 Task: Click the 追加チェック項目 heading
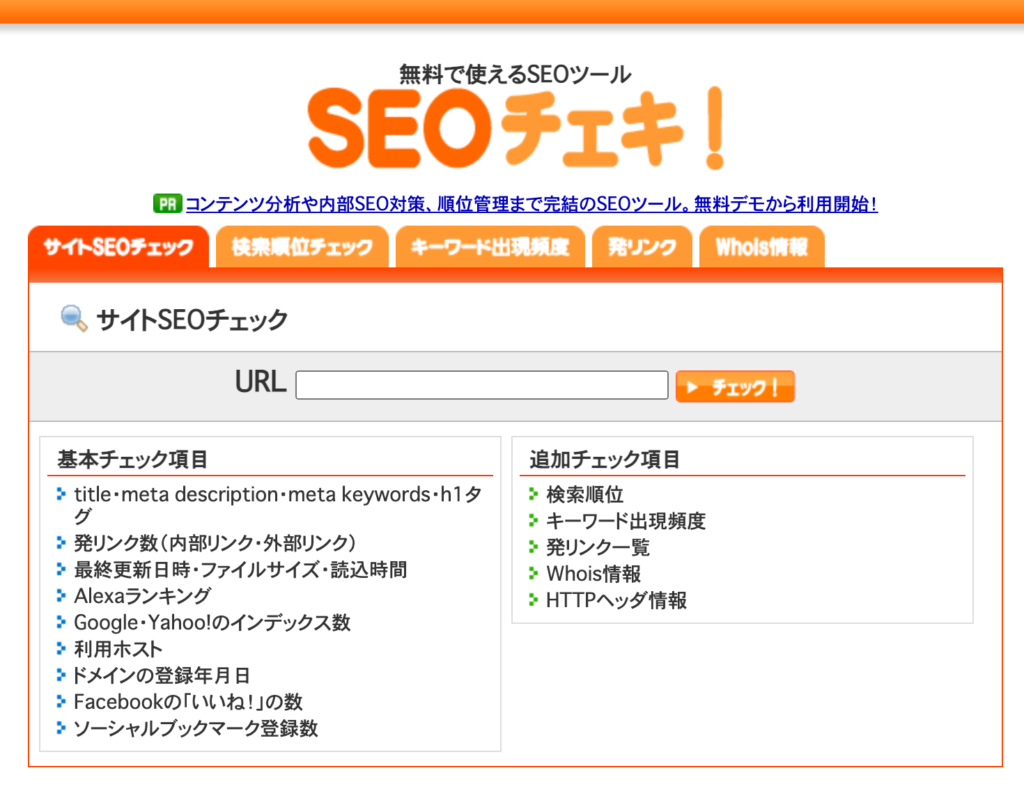605,459
